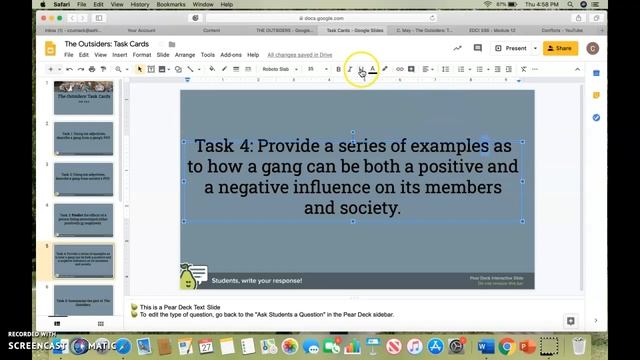Add a new slide with plus button
This screenshot has width=640, height=360.
[51, 69]
